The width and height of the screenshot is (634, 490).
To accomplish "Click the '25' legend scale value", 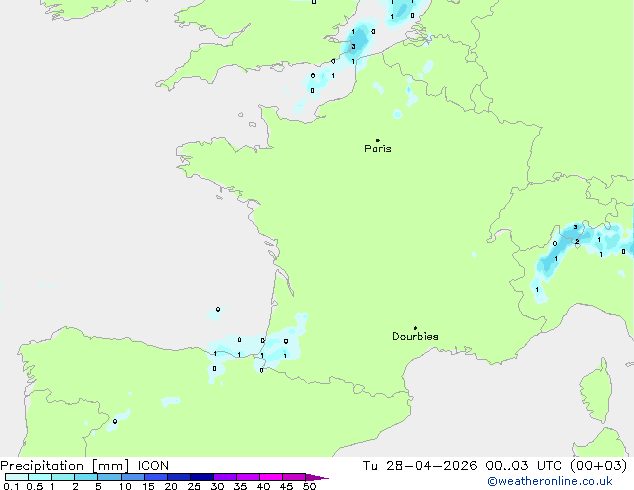I will (x=194, y=486).
